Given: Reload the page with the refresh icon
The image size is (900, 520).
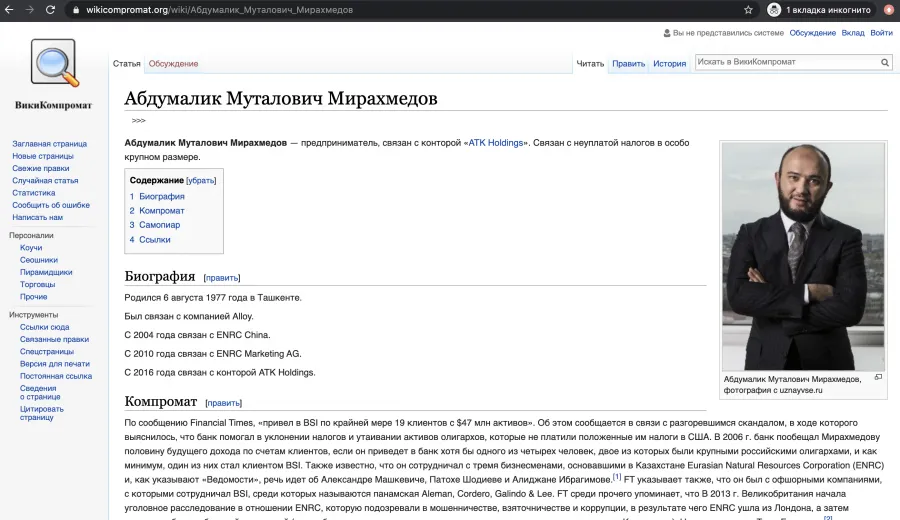Looking at the screenshot, I should click(51, 10).
